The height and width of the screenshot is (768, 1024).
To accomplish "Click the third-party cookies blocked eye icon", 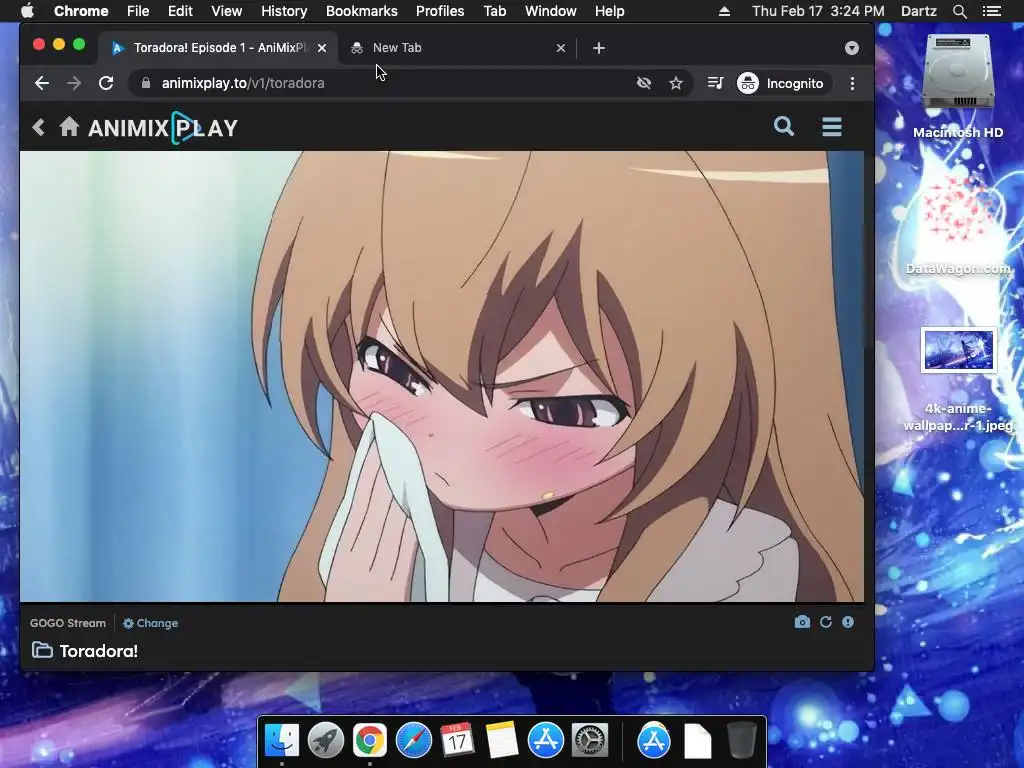I will coord(644,83).
